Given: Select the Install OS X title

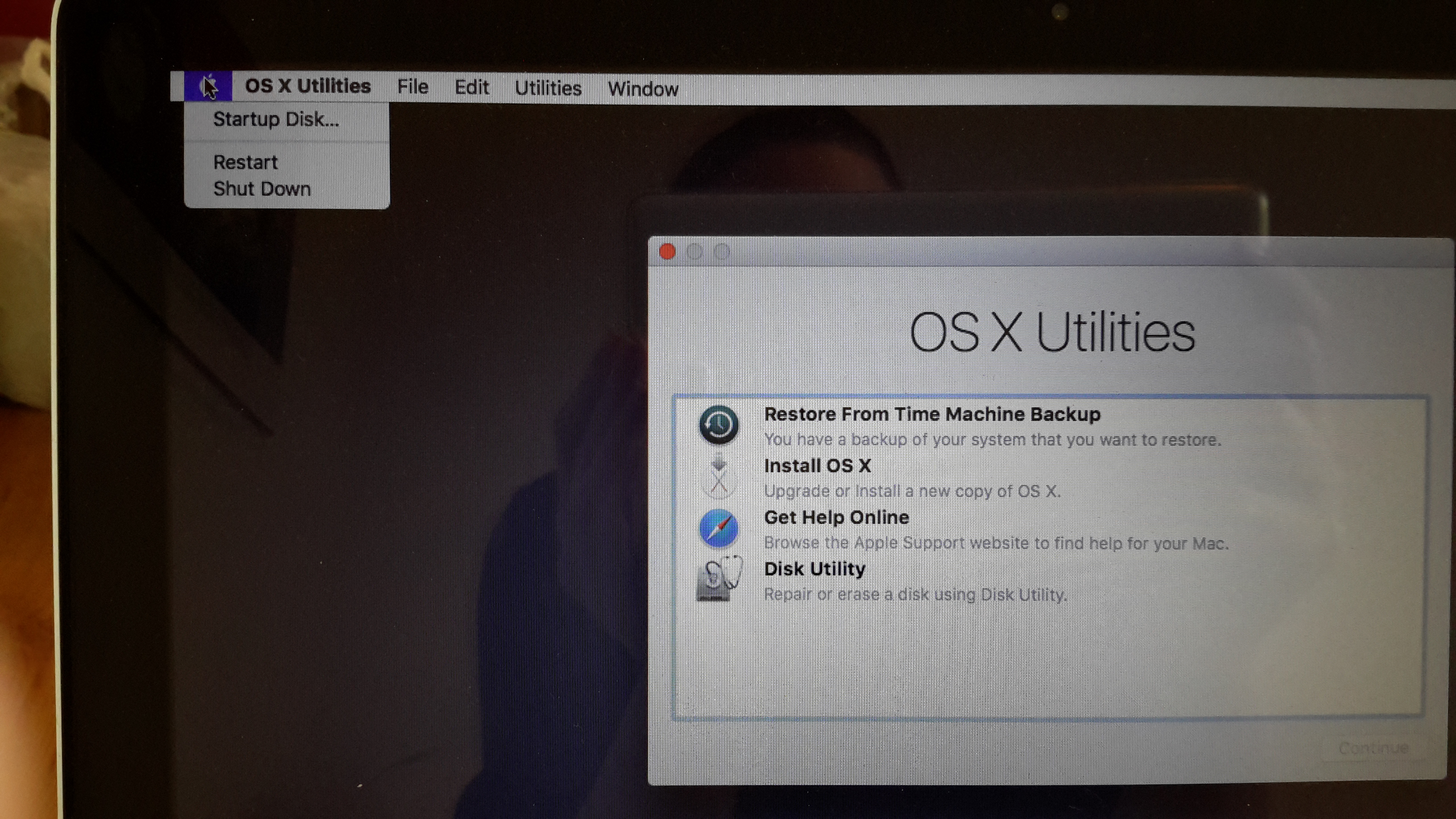Looking at the screenshot, I should coord(817,466).
